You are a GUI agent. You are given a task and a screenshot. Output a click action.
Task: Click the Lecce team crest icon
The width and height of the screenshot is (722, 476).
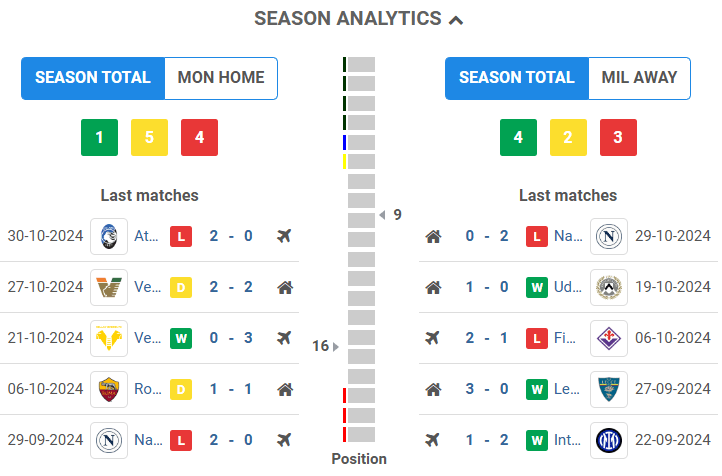coord(609,389)
